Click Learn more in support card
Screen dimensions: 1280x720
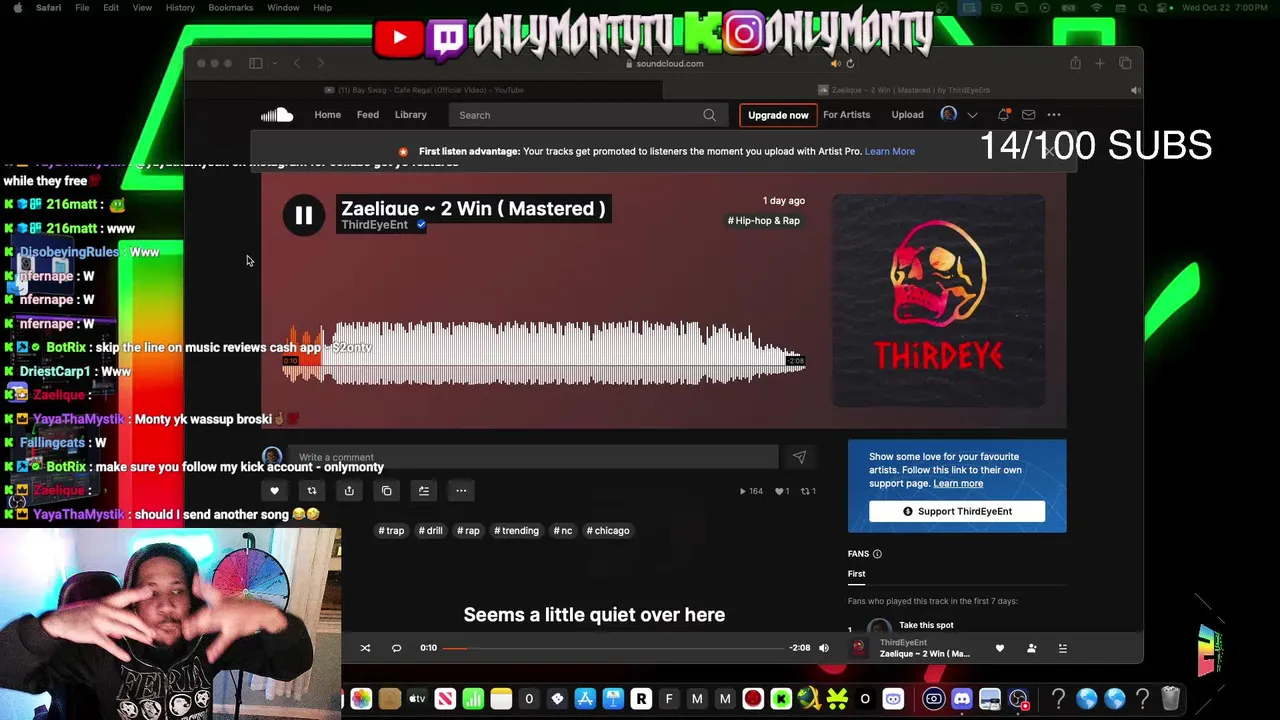pos(958,484)
